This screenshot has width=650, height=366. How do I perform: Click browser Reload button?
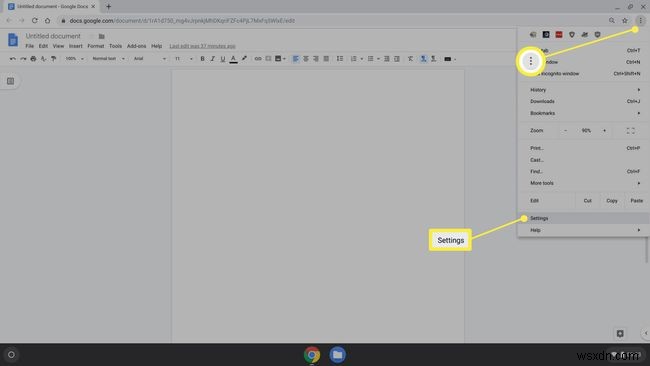point(34,20)
